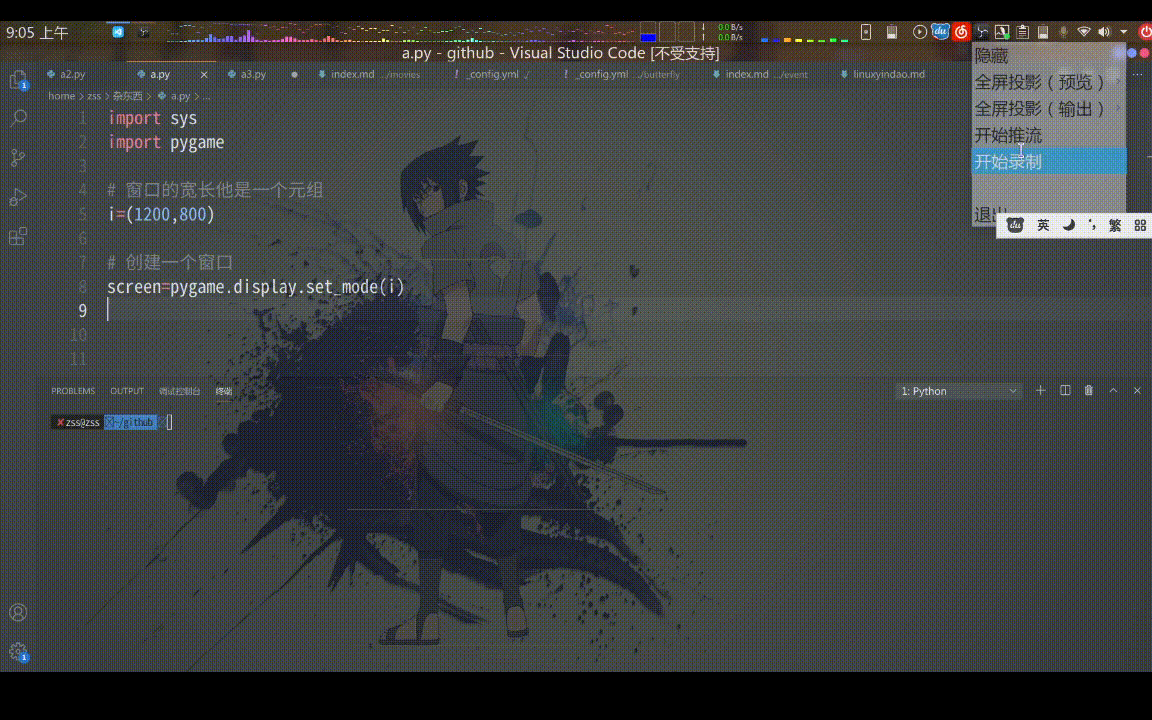Focus the terminal prompt input
The width and height of the screenshot is (1152, 720).
click(x=170, y=422)
